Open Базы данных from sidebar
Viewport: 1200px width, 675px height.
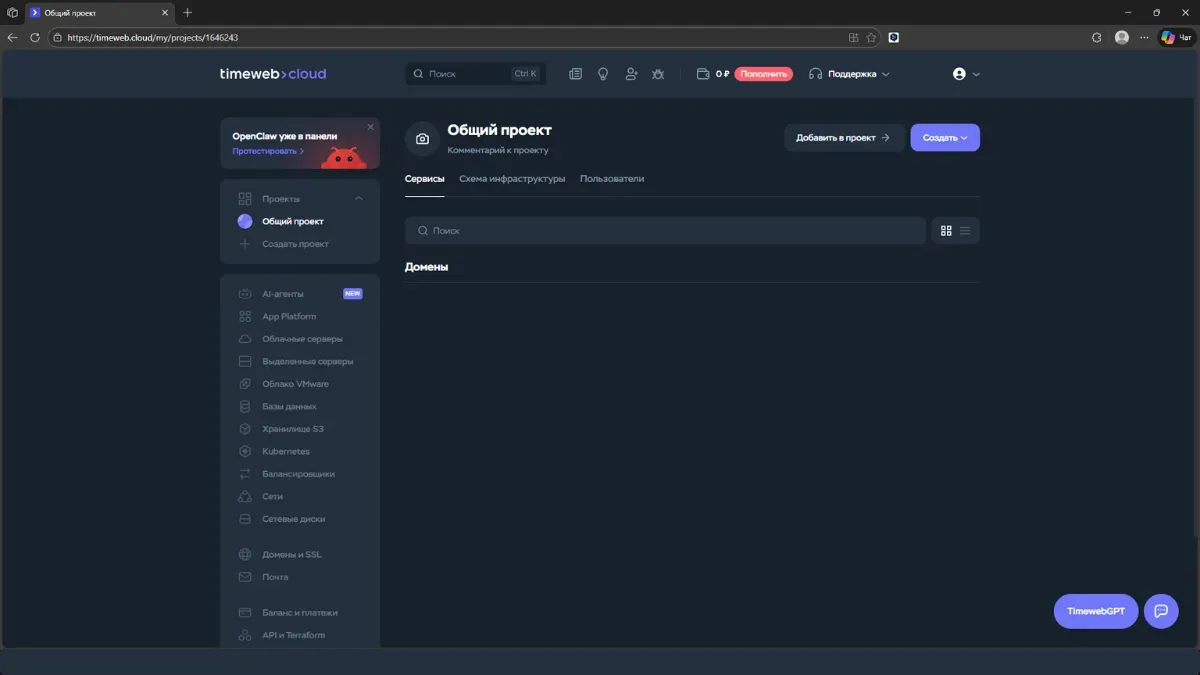(289, 406)
